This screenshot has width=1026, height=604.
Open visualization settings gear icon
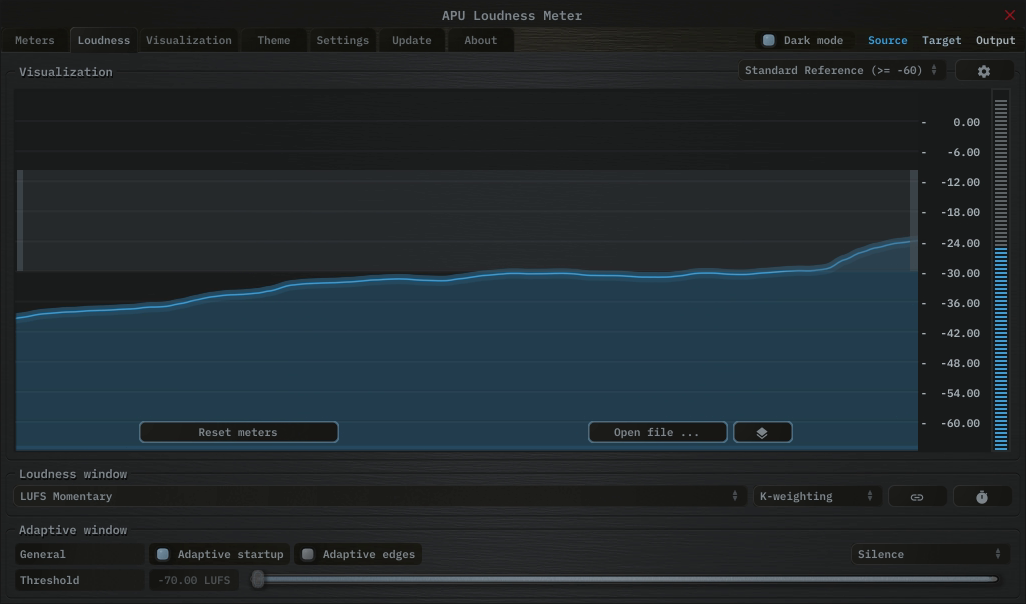(x=983, y=71)
